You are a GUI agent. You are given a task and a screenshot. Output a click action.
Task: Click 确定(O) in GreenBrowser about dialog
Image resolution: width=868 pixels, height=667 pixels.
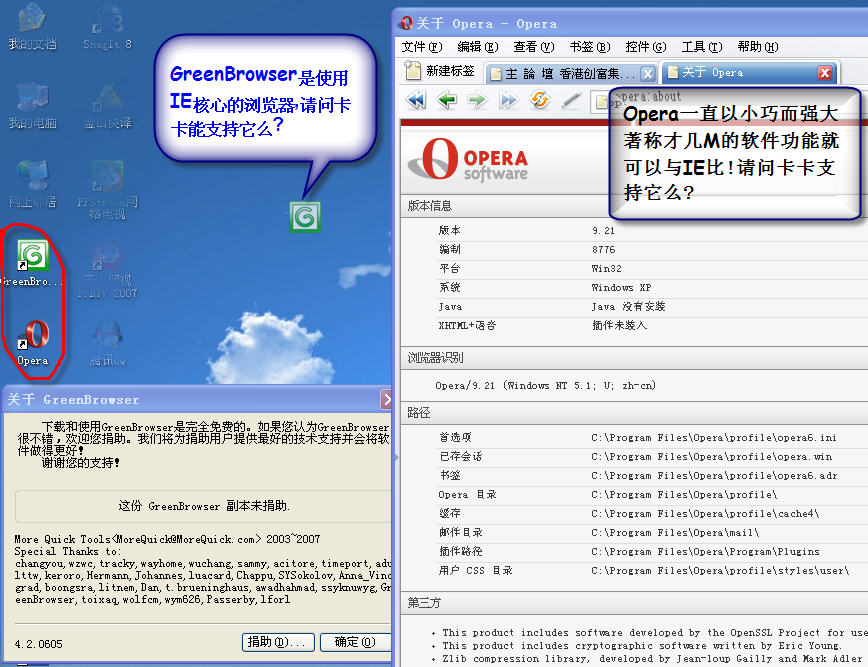pos(355,642)
